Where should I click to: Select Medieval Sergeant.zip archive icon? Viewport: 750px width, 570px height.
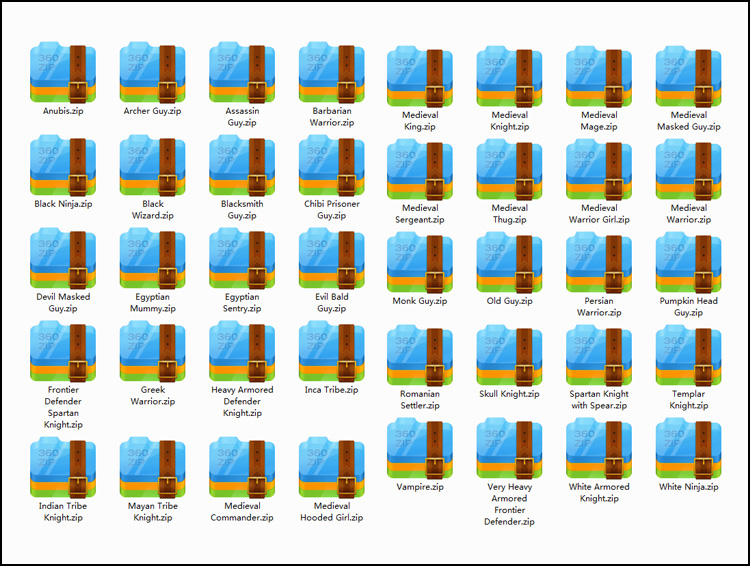420,169
